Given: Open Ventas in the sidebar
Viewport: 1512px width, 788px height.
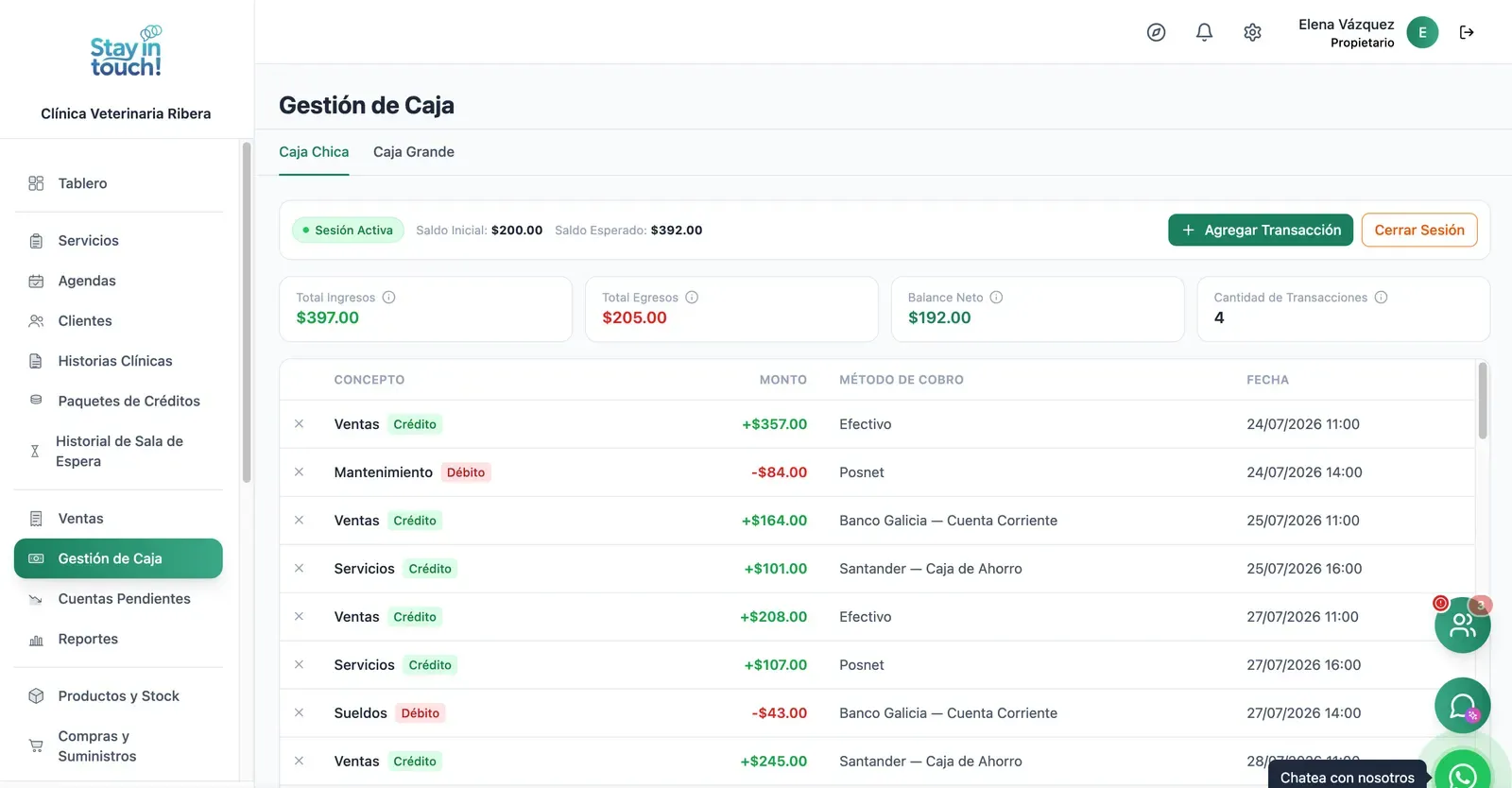Looking at the screenshot, I should 118,519.
